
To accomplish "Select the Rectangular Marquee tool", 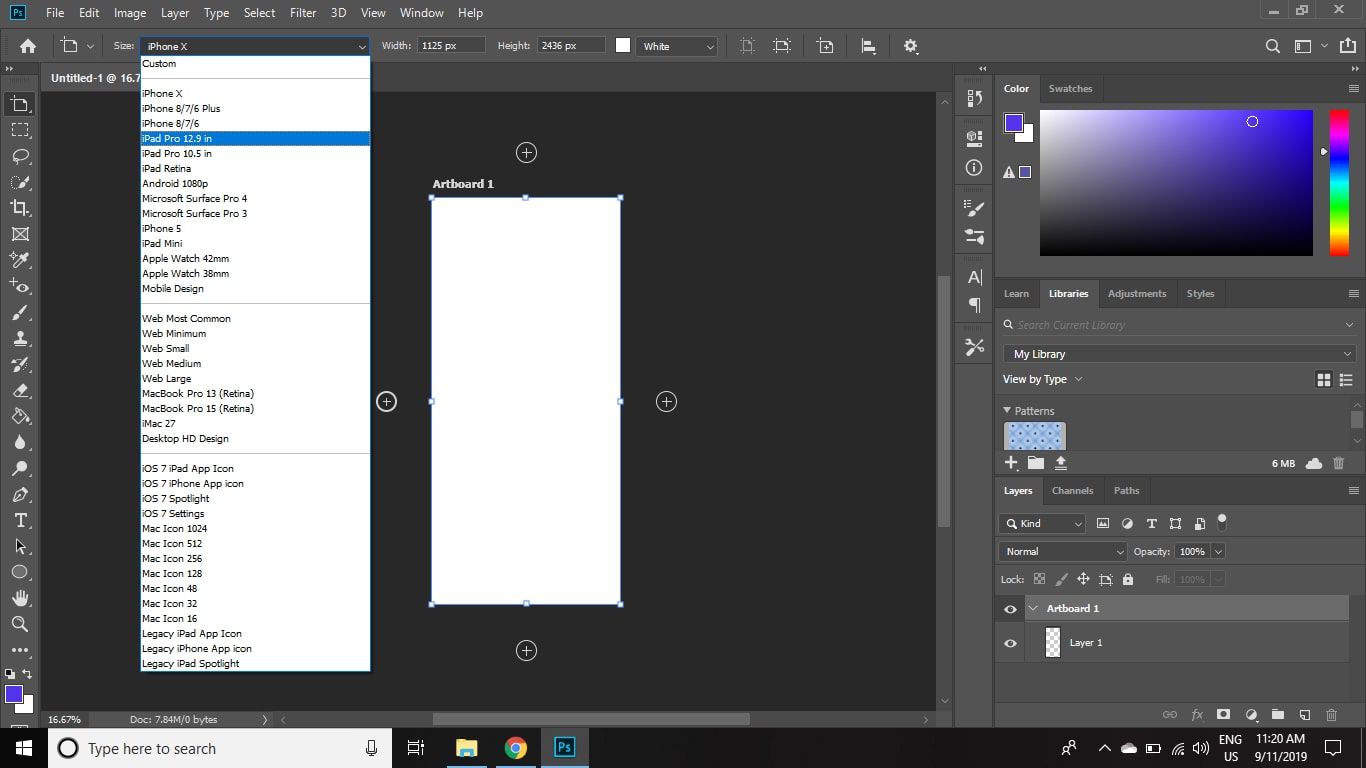I will click(x=19, y=130).
